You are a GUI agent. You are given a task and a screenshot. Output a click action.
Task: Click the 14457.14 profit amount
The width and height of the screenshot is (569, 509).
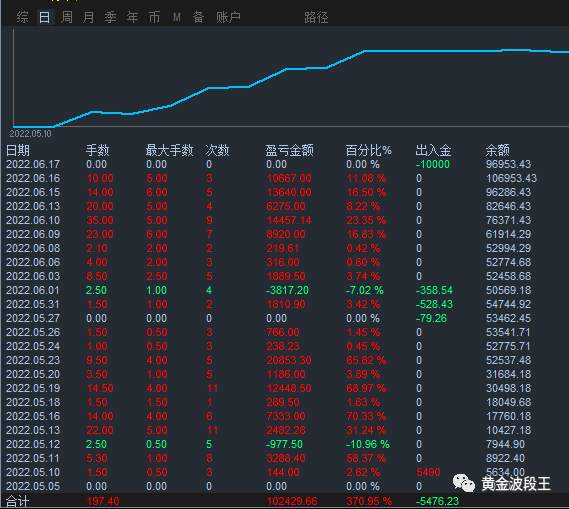pos(289,220)
